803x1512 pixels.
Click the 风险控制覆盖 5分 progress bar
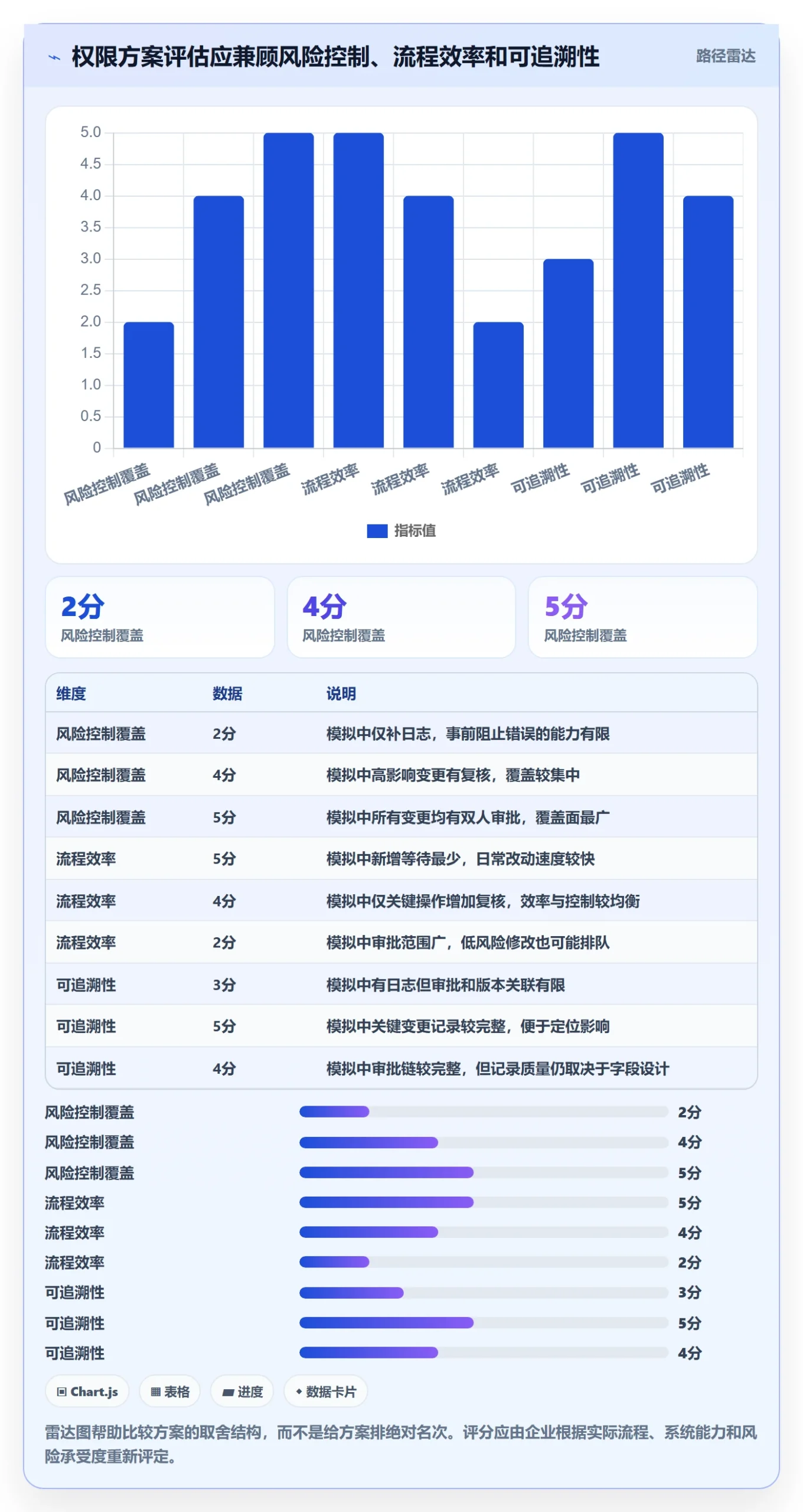tap(484, 1172)
